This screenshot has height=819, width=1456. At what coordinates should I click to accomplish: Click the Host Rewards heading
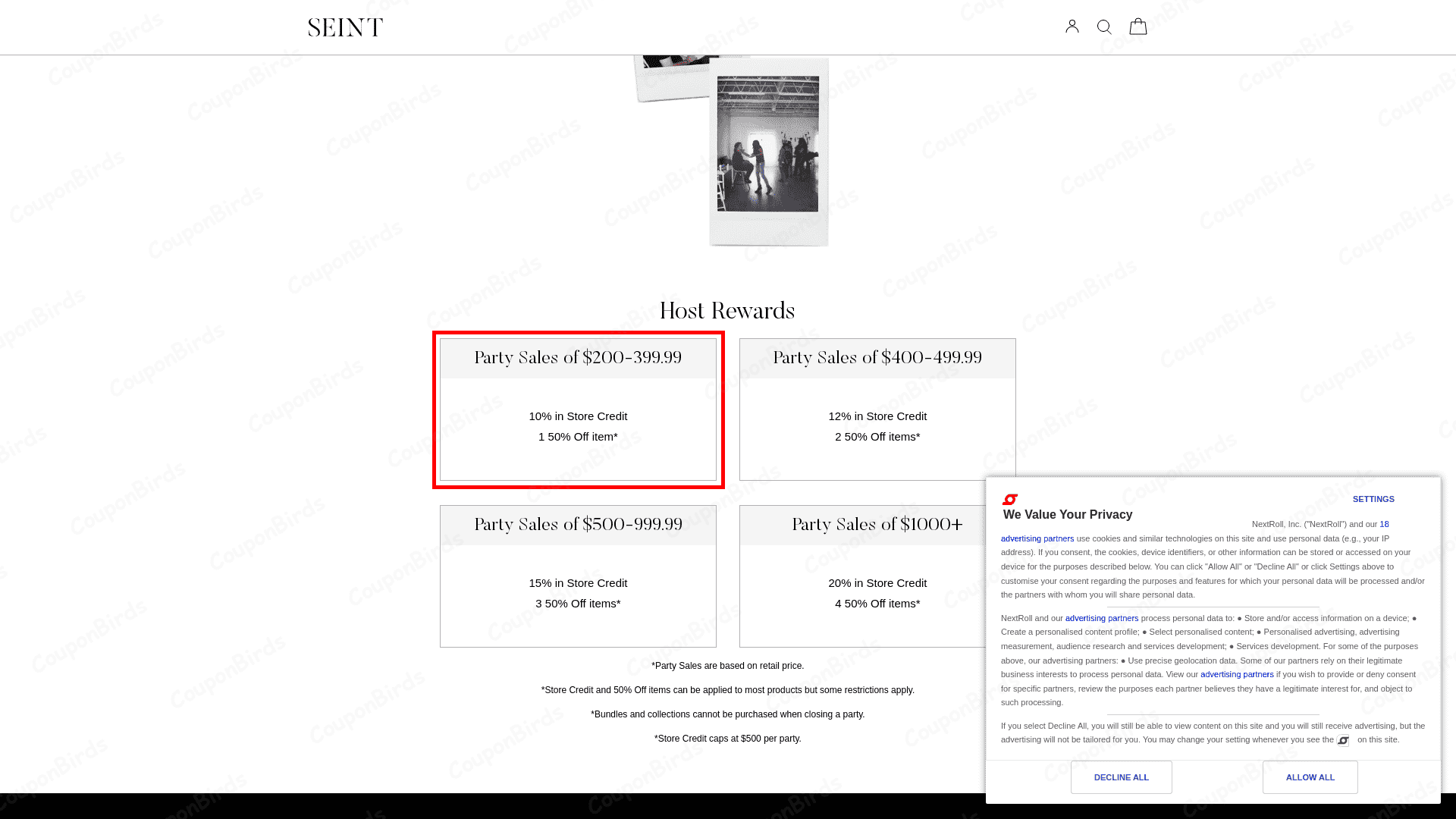click(x=727, y=311)
